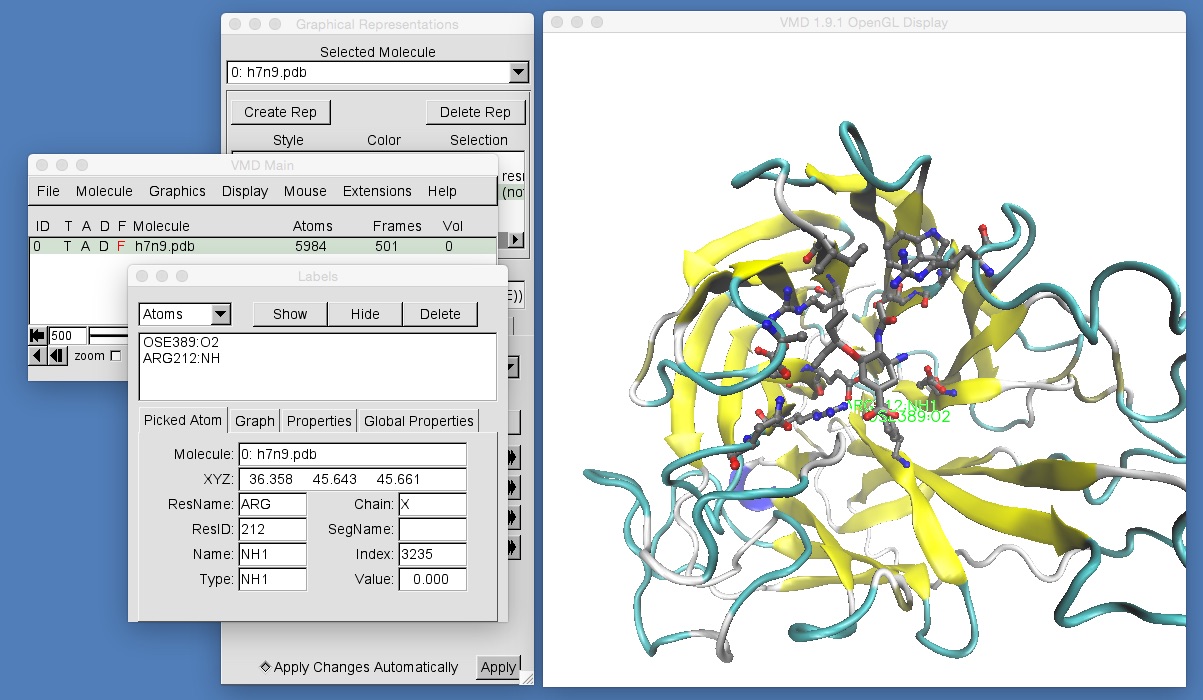Switch to the Graph tab in Labels
Image resolution: width=1203 pixels, height=700 pixels.
coord(254,420)
